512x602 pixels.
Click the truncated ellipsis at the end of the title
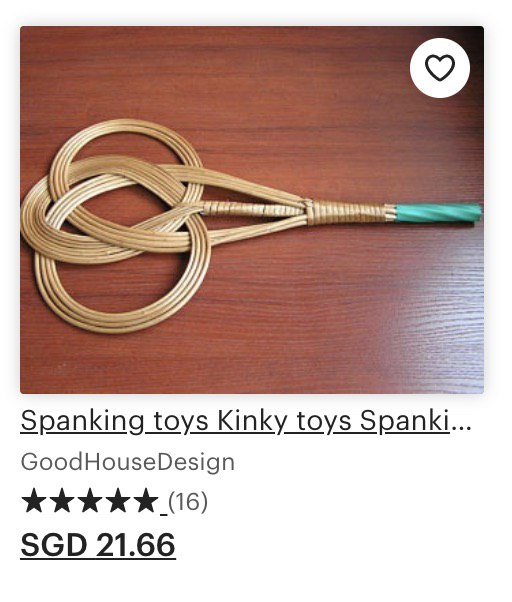click(x=461, y=421)
